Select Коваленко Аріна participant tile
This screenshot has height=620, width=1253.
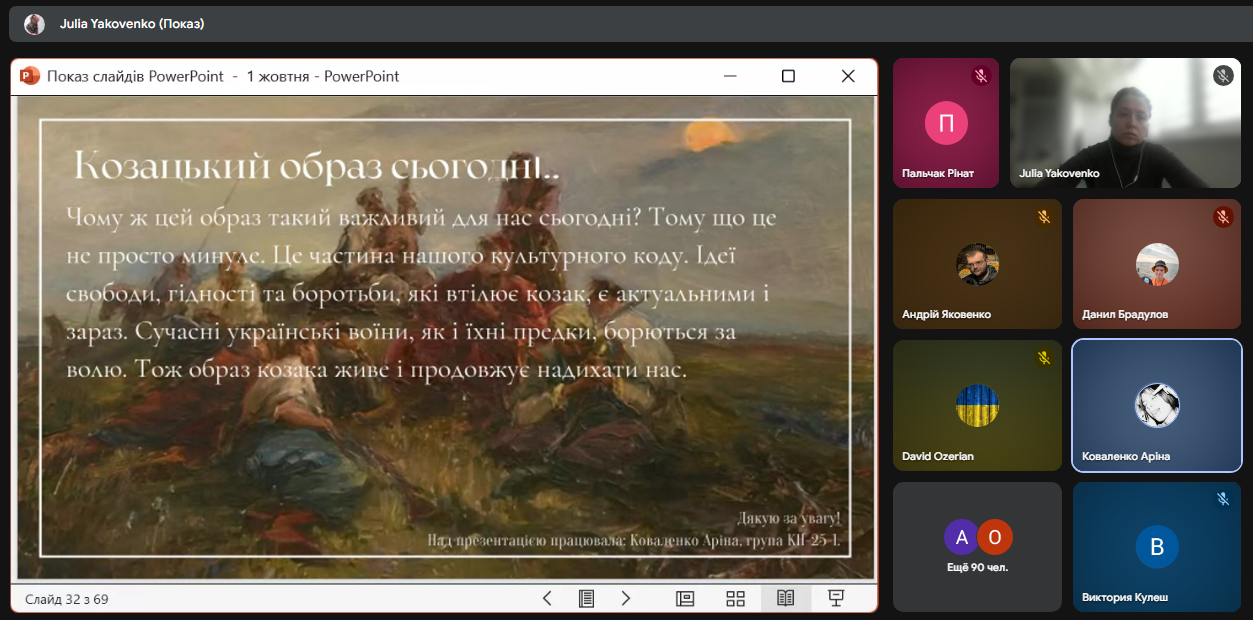(x=1156, y=405)
